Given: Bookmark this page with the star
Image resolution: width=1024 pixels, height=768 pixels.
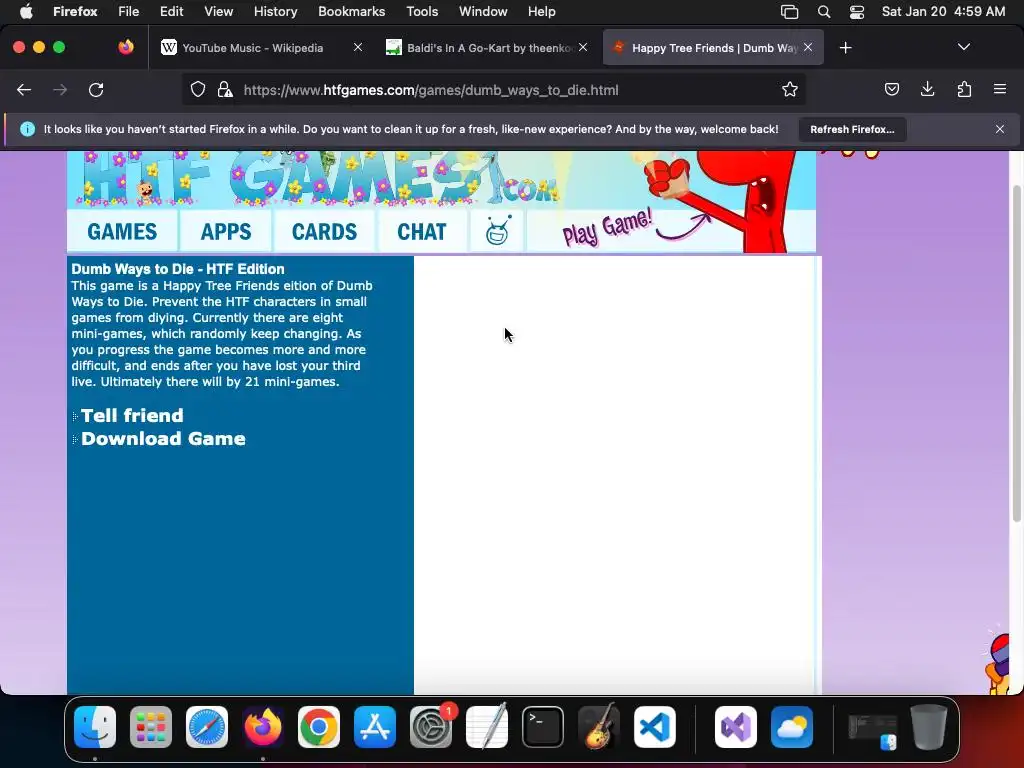Looking at the screenshot, I should (790, 89).
